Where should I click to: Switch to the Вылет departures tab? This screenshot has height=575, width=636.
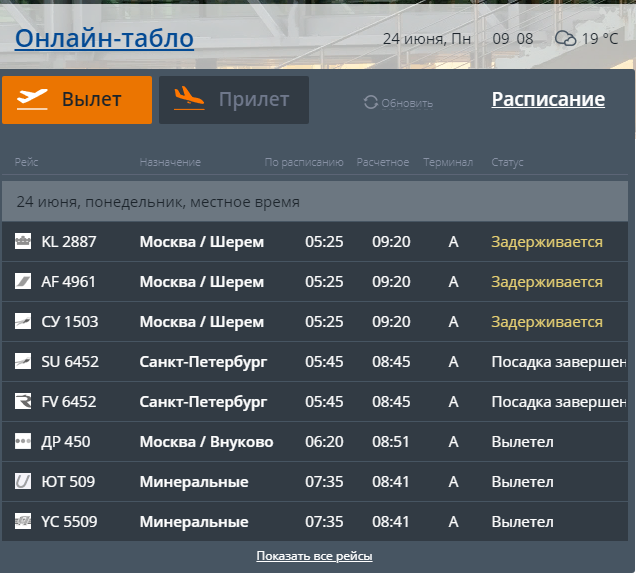77,100
